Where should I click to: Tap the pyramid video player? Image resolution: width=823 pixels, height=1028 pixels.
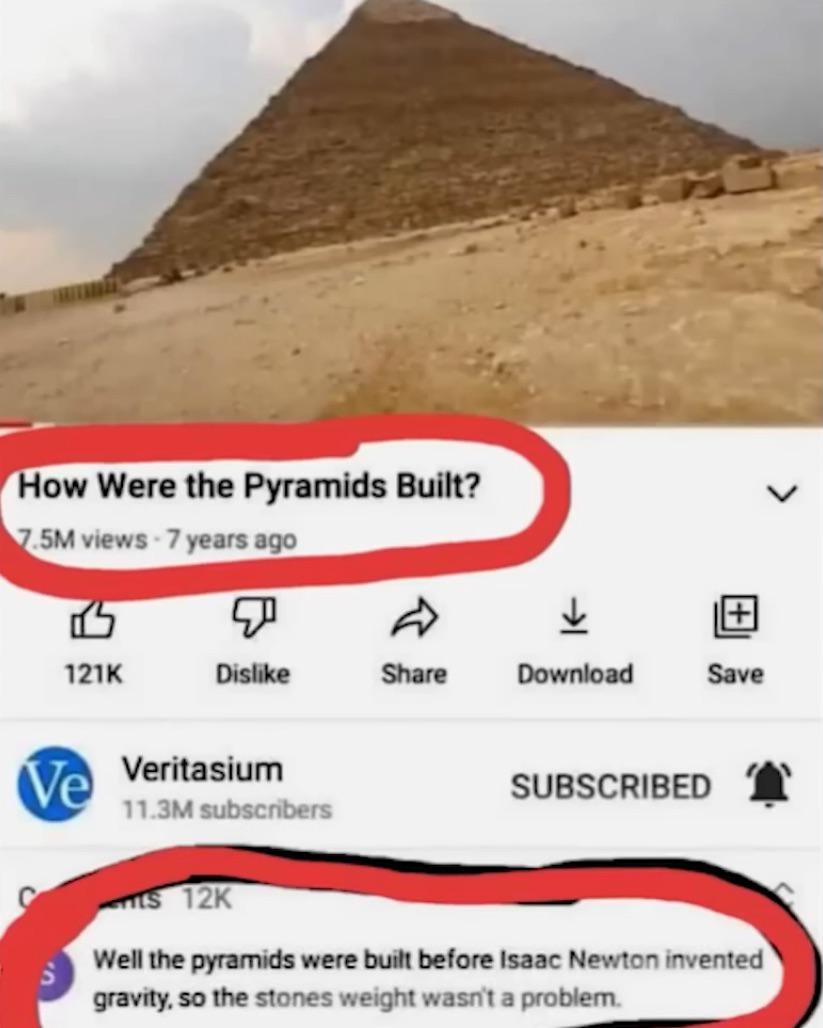411,211
